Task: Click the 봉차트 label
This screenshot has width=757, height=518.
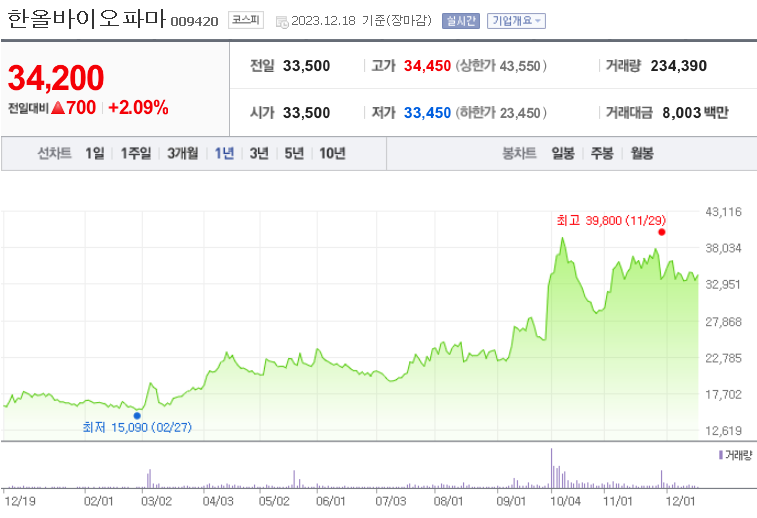Action: (519, 154)
